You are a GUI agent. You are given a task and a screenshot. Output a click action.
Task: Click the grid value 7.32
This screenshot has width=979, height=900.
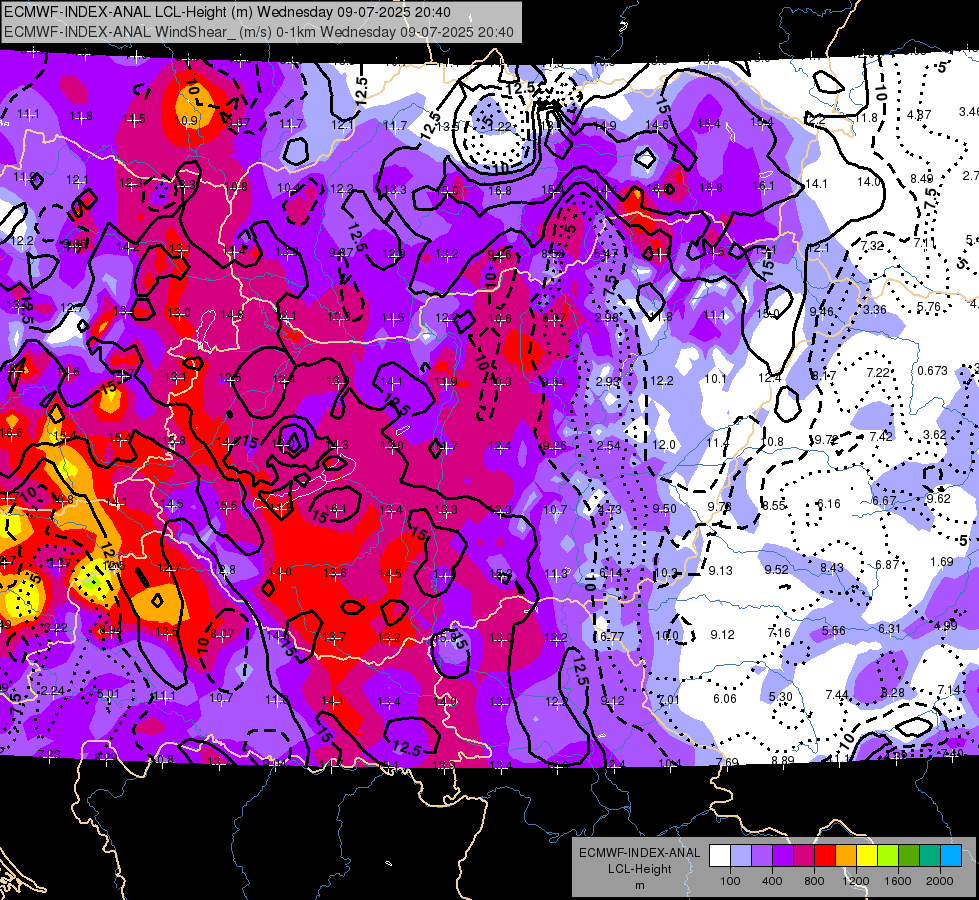[872, 245]
